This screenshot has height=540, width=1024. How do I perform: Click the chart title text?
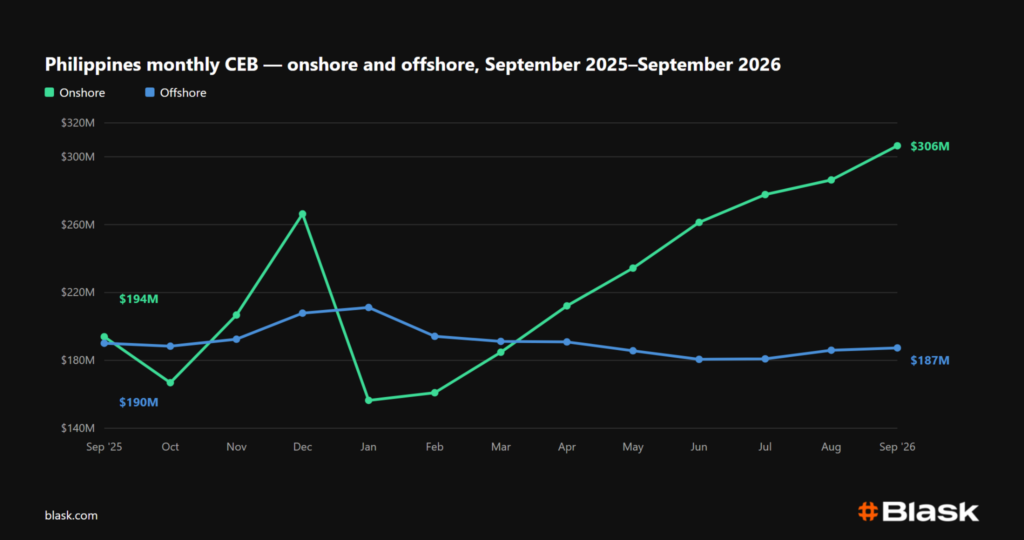click(413, 65)
